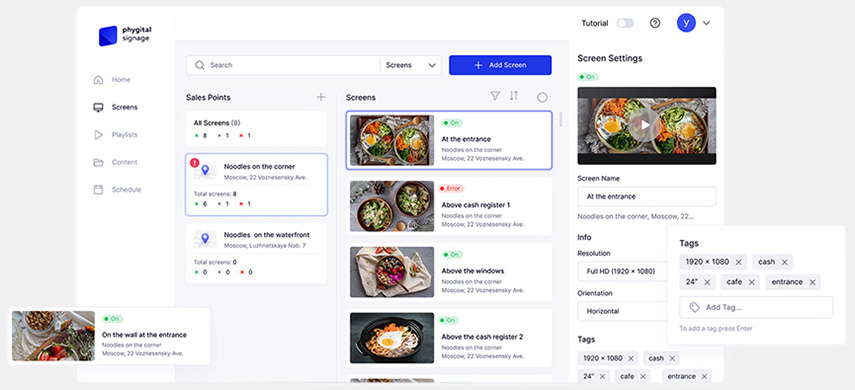855x390 pixels.
Task: Open the Home section in sidebar
Action: click(112, 80)
